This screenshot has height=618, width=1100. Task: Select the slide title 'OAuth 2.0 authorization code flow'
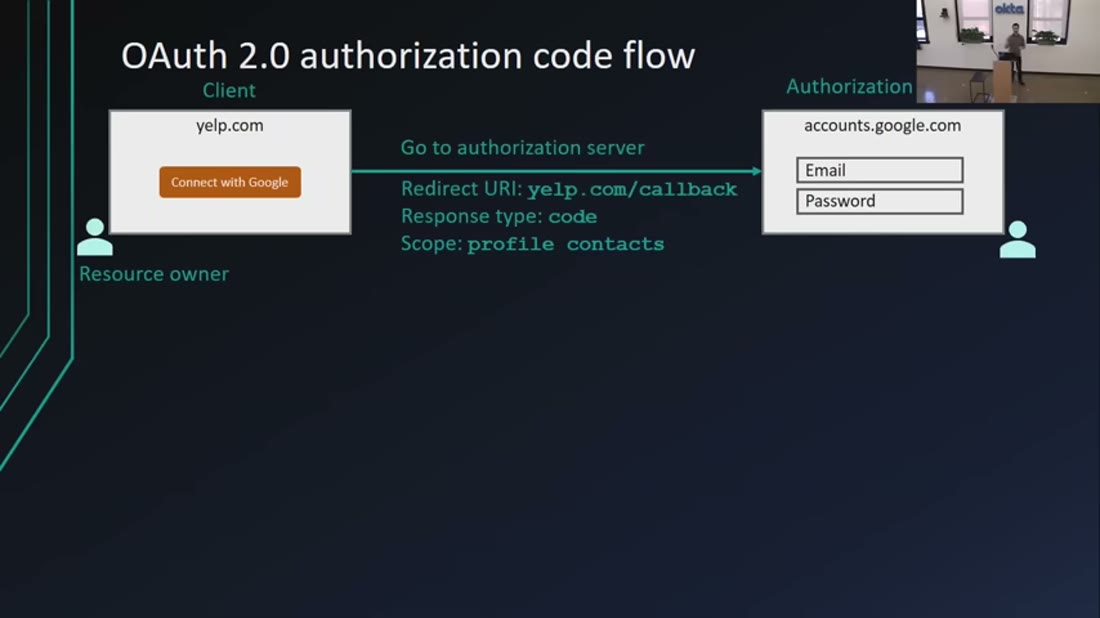408,56
